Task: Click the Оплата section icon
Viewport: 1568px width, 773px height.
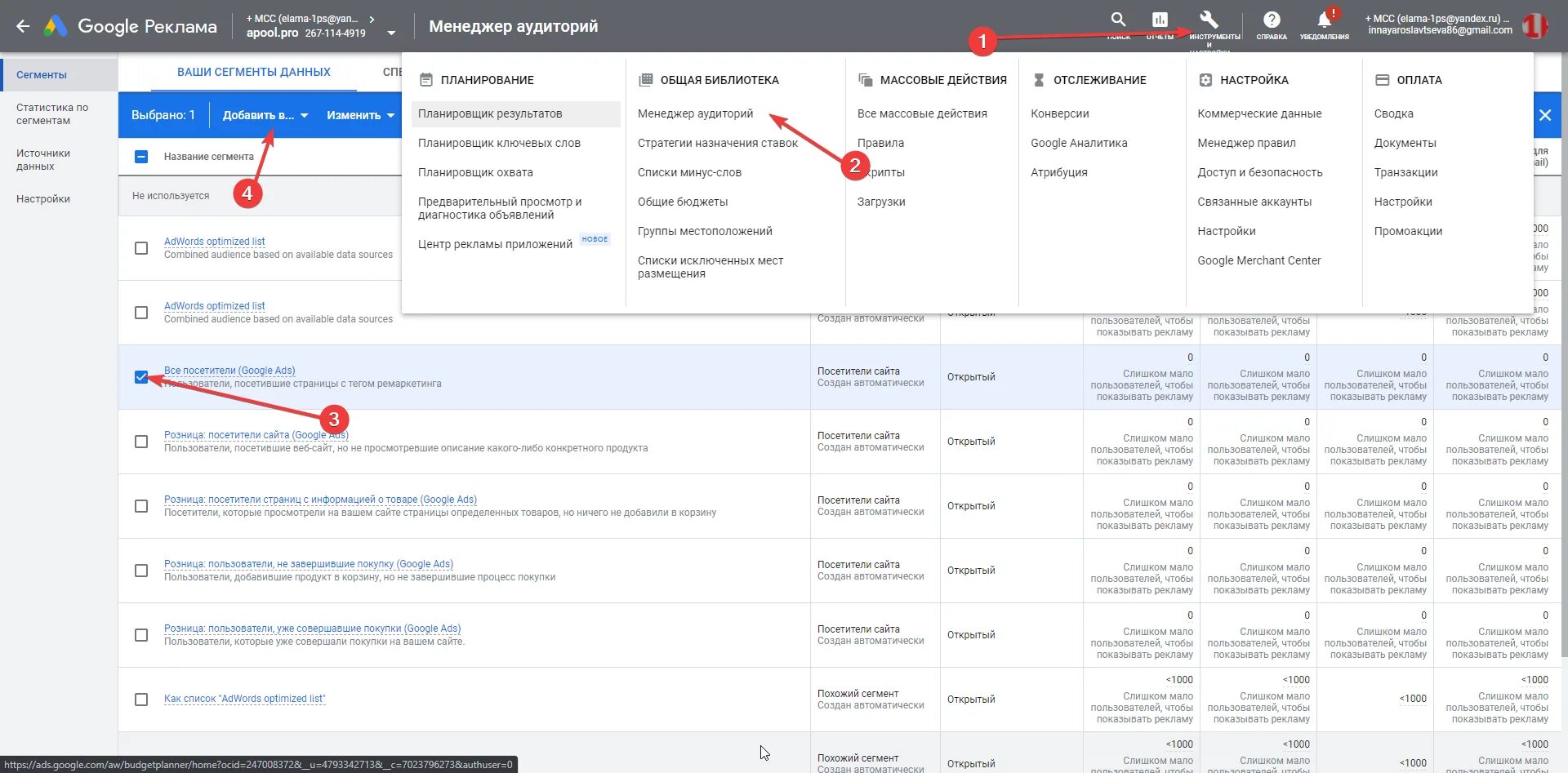Action: click(x=1383, y=80)
